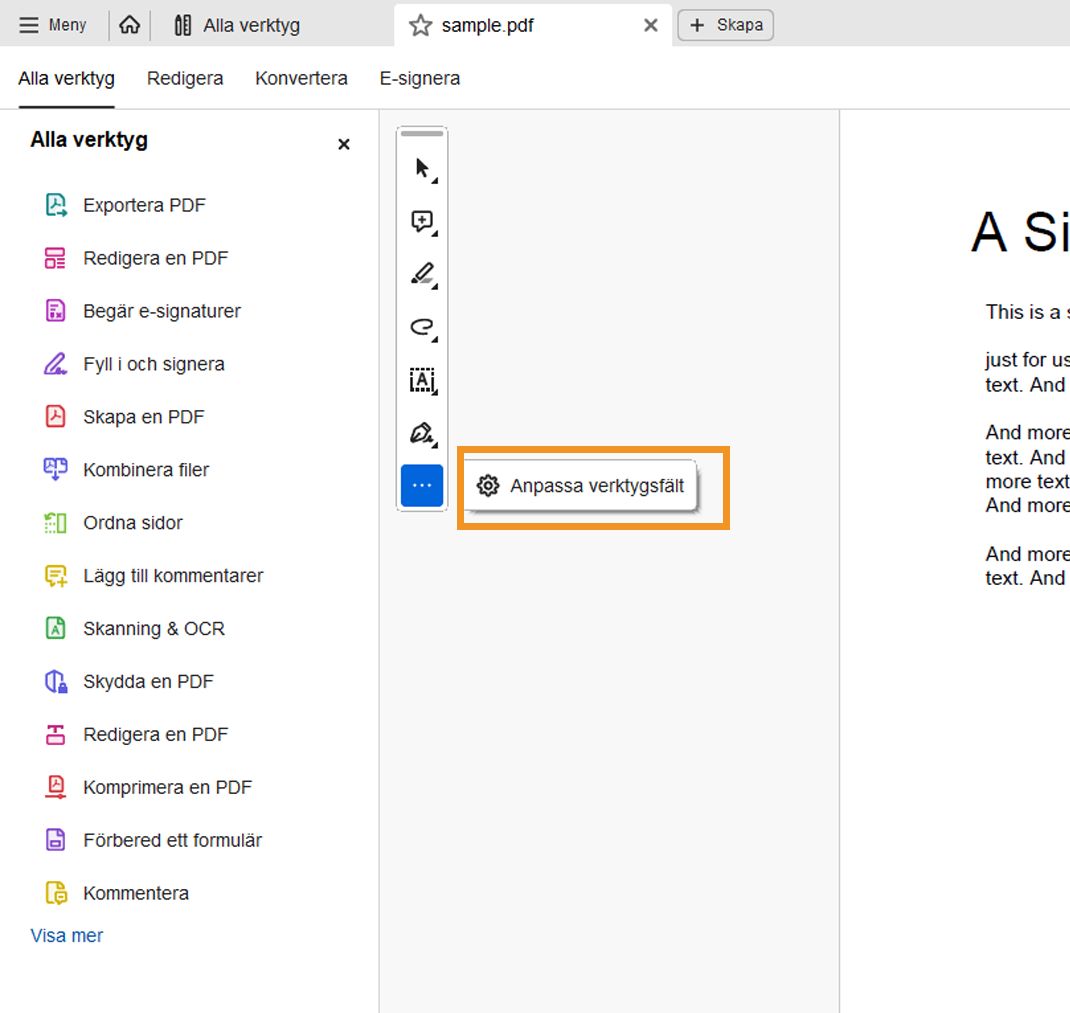Image resolution: width=1070 pixels, height=1013 pixels.
Task: Open the Kombinera filer tool
Action: pyautogui.click(x=146, y=470)
